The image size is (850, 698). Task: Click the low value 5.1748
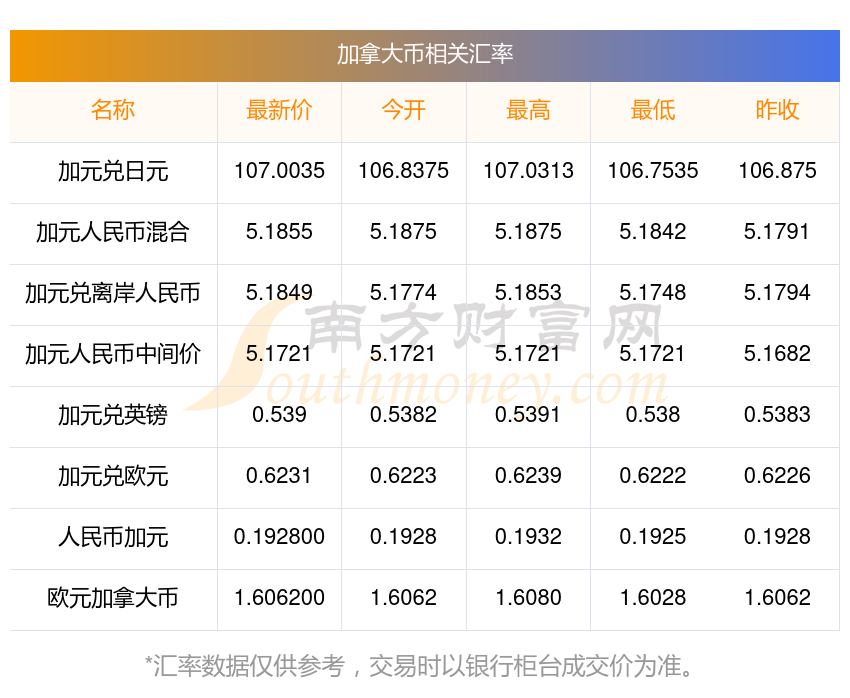coord(653,293)
